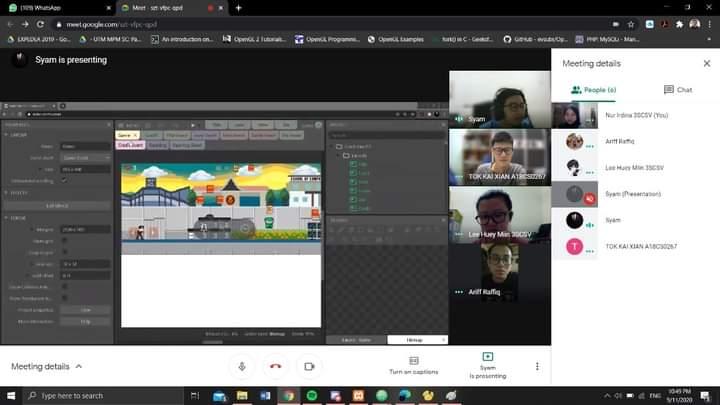Select the People tab
720x405 pixels.
[594, 90]
